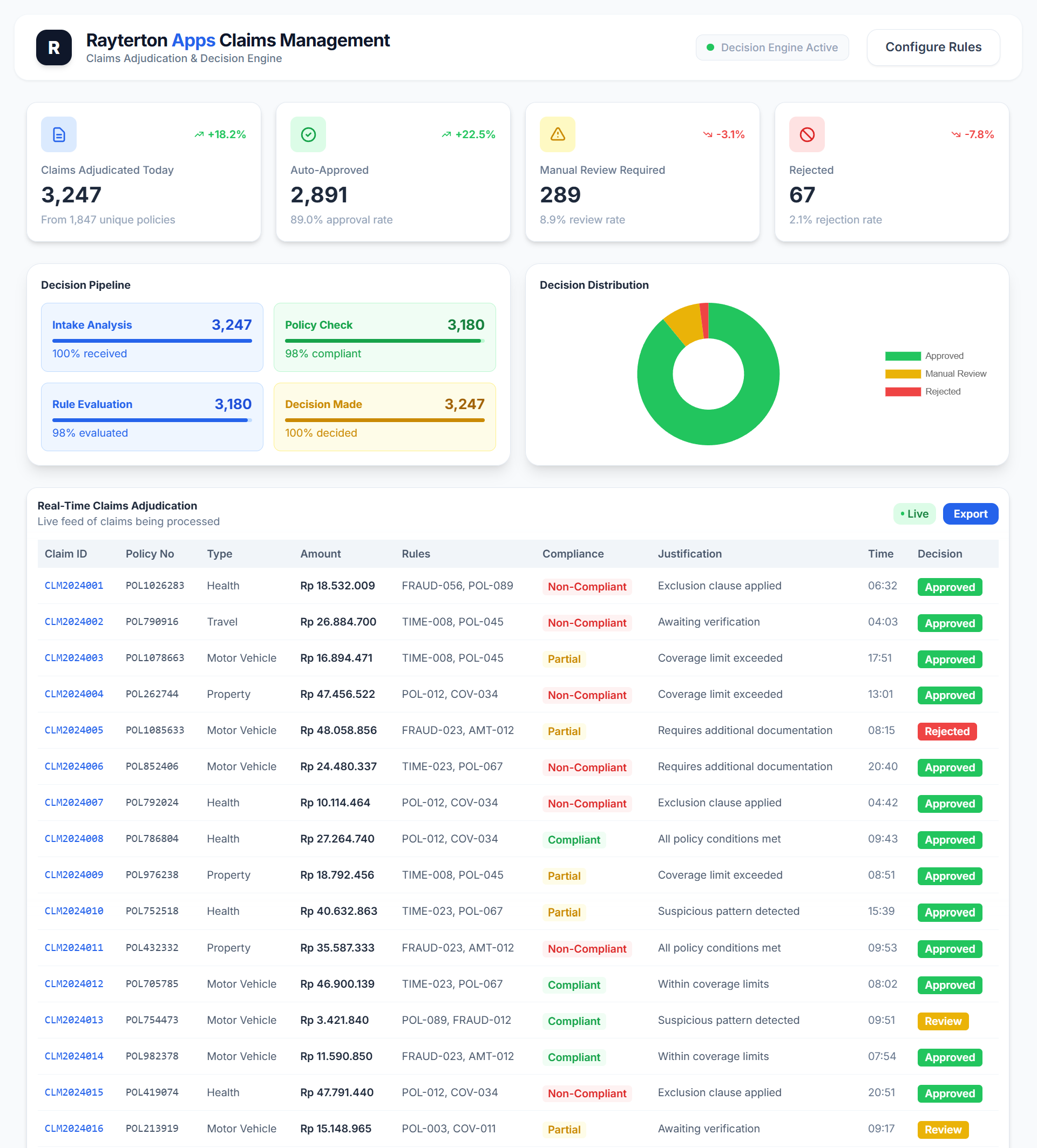
Task: Export the claims table
Action: click(x=970, y=514)
